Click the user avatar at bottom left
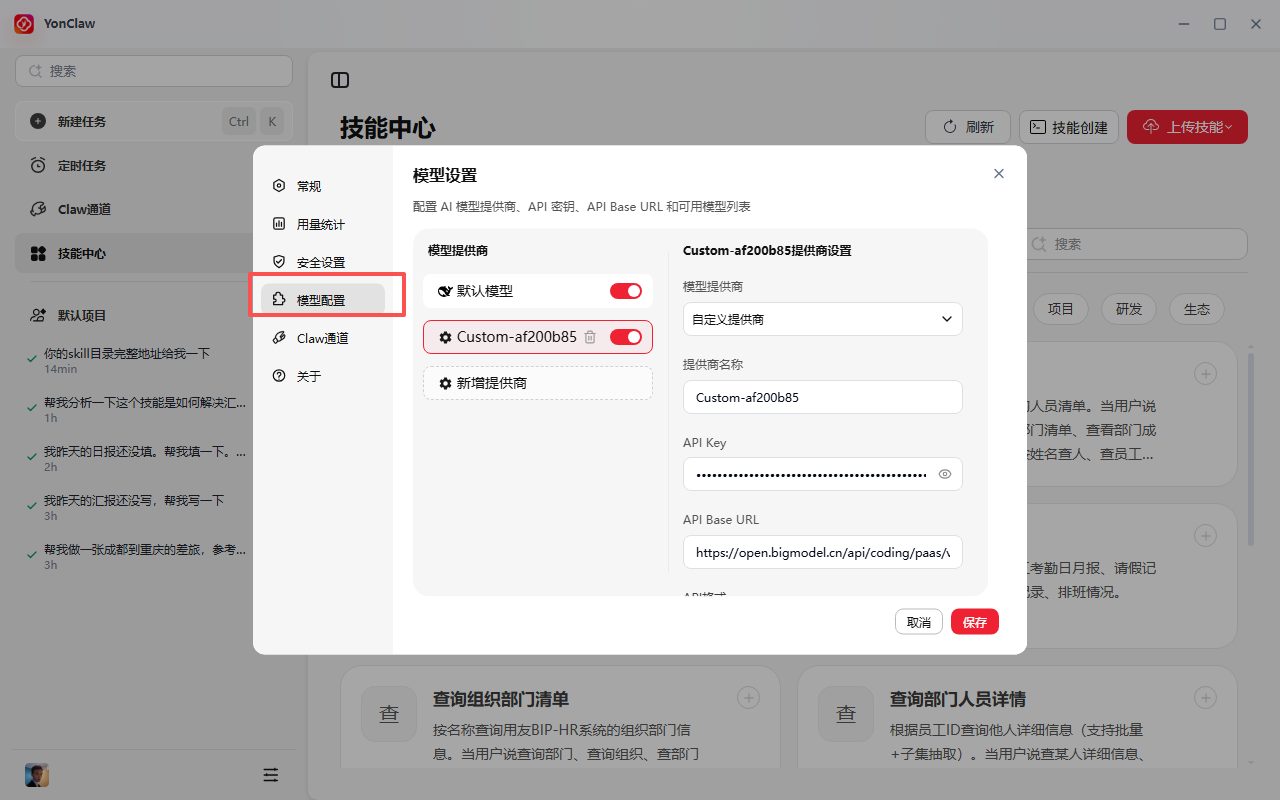1280x800 pixels. tap(37, 775)
